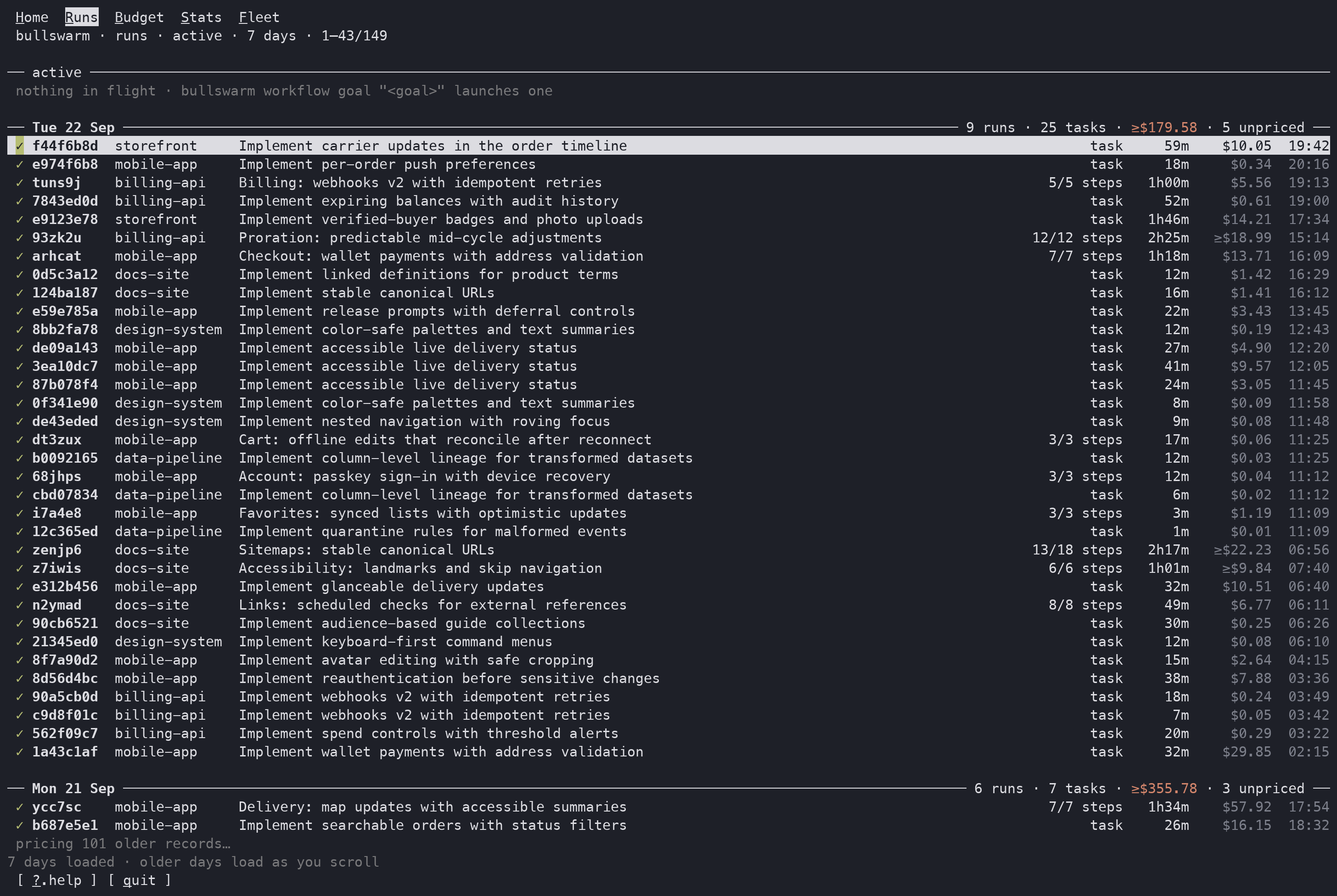Open run 'Implement verified-buyer badges and photo uploads'
This screenshot has width=1337, height=896.
[x=441, y=219]
